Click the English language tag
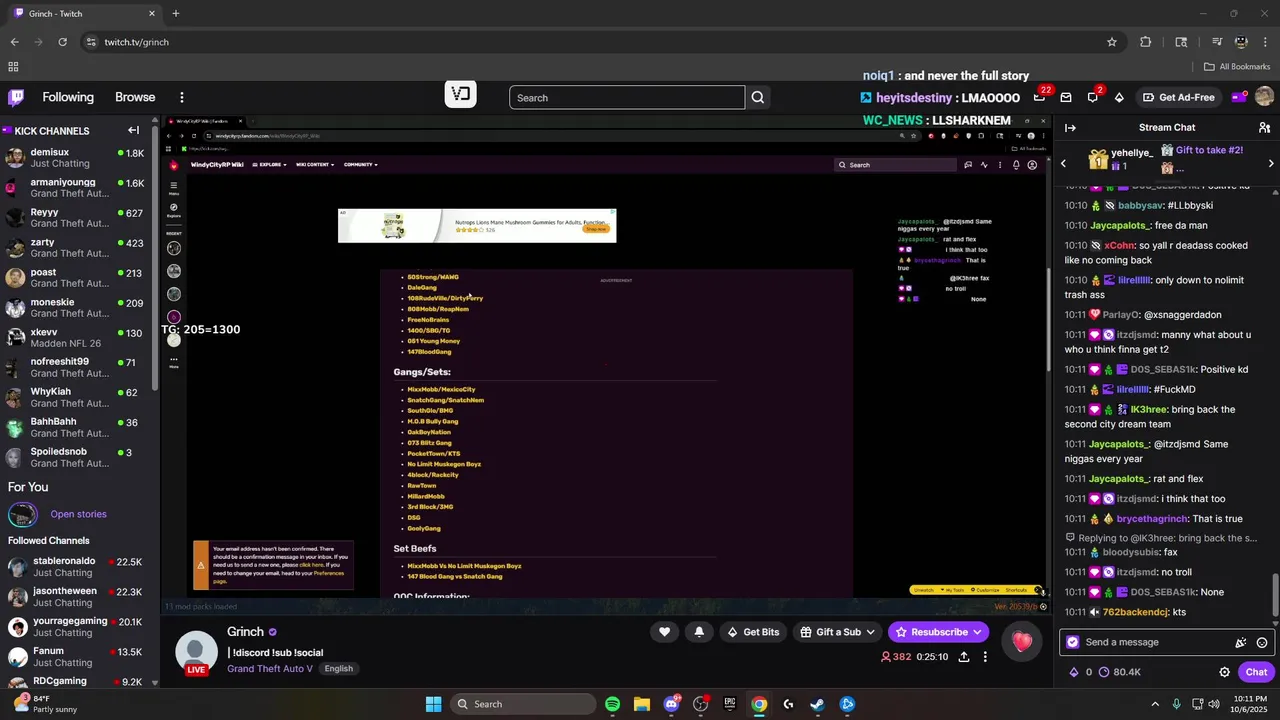The image size is (1280, 720). click(x=338, y=668)
